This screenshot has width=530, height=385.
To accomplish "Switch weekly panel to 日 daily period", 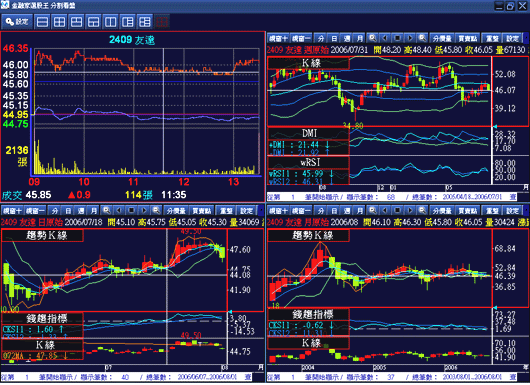I will (334, 38).
